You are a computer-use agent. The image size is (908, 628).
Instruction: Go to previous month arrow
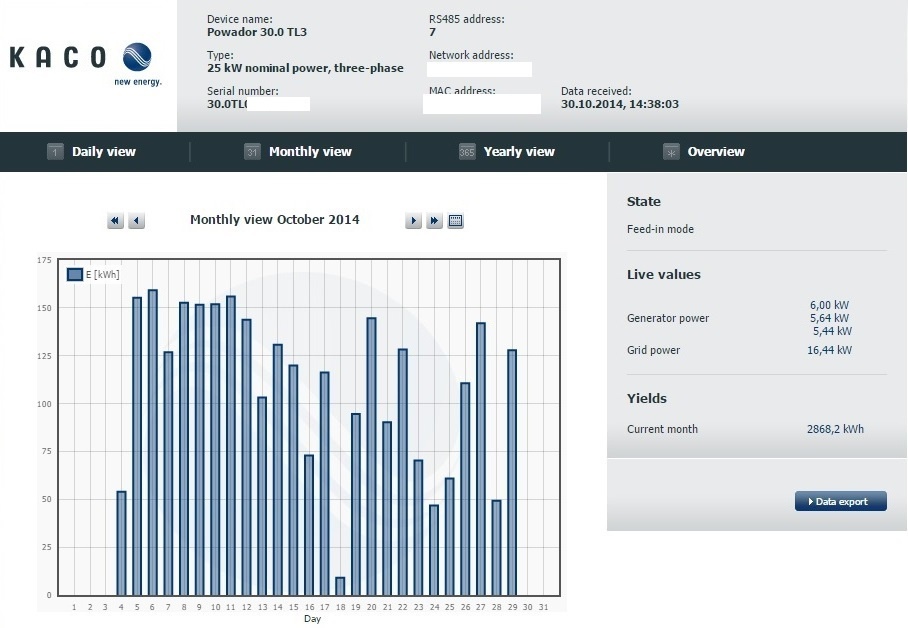(136, 221)
